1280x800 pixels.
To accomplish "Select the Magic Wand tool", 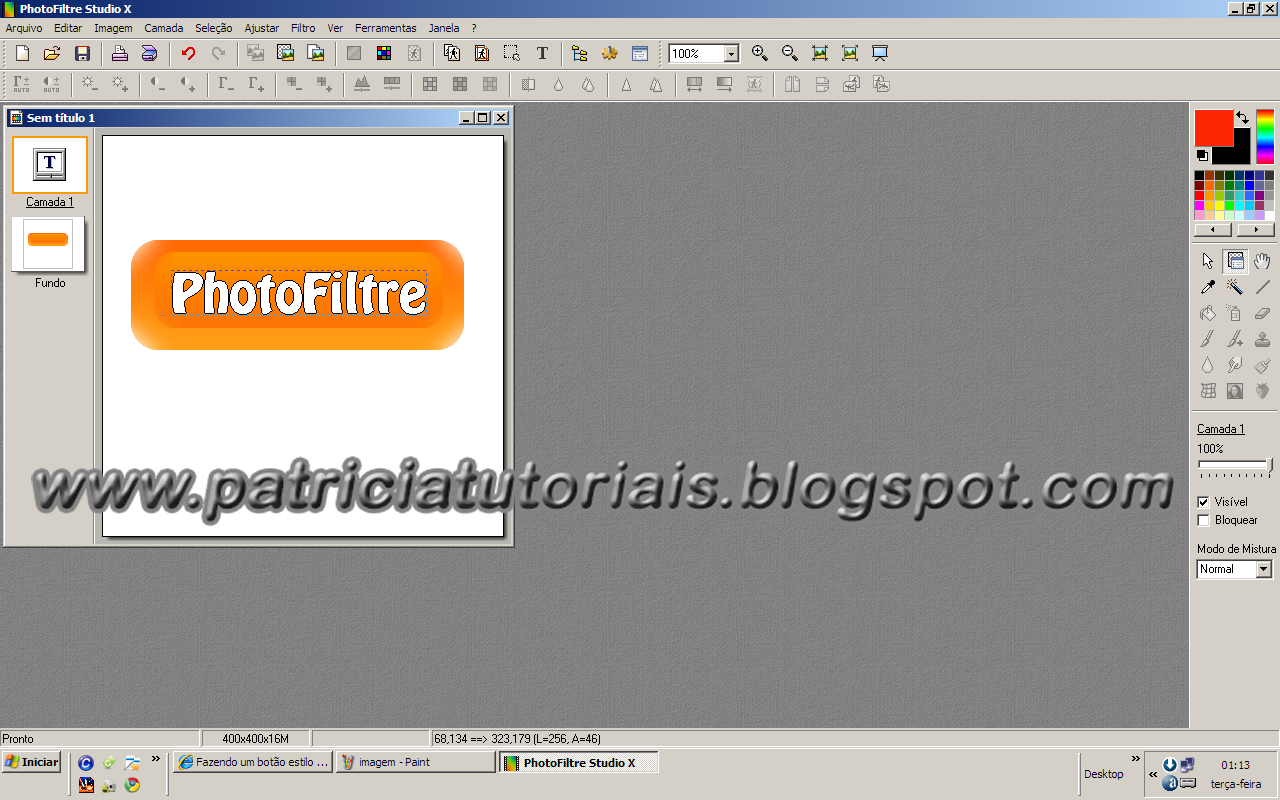I will (x=1235, y=287).
